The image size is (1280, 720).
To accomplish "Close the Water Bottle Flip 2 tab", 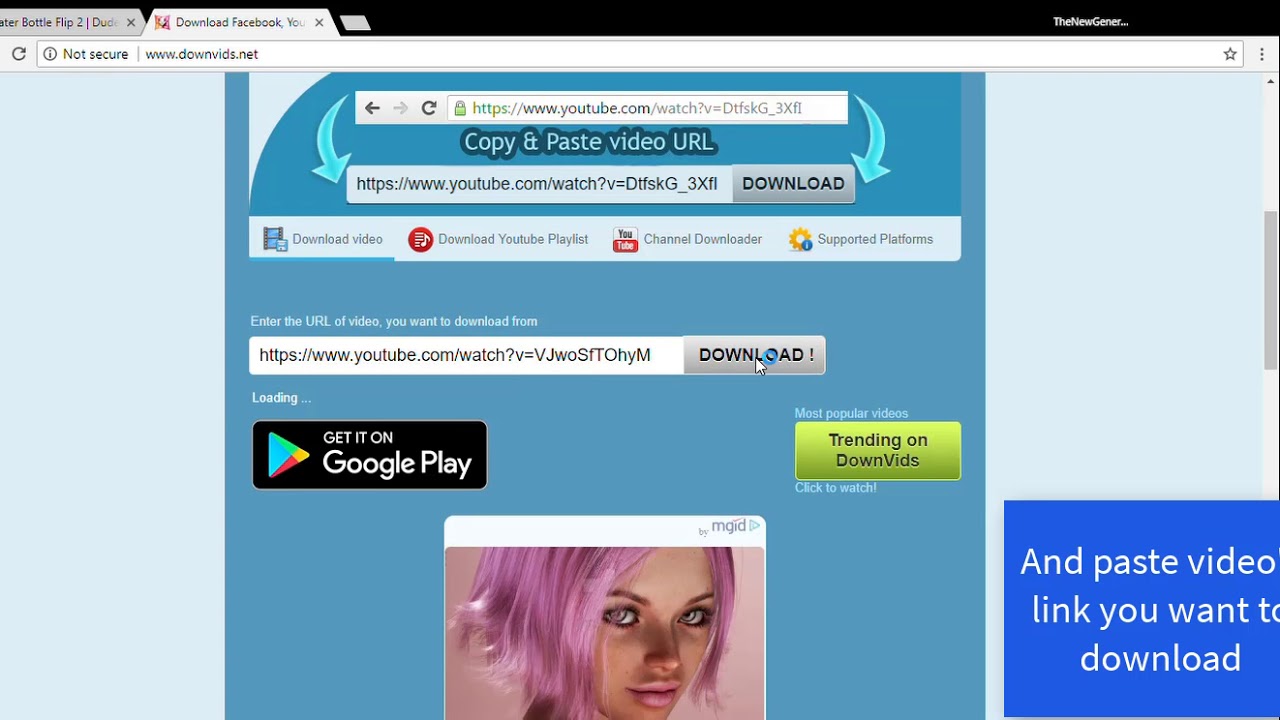I will pos(130,22).
